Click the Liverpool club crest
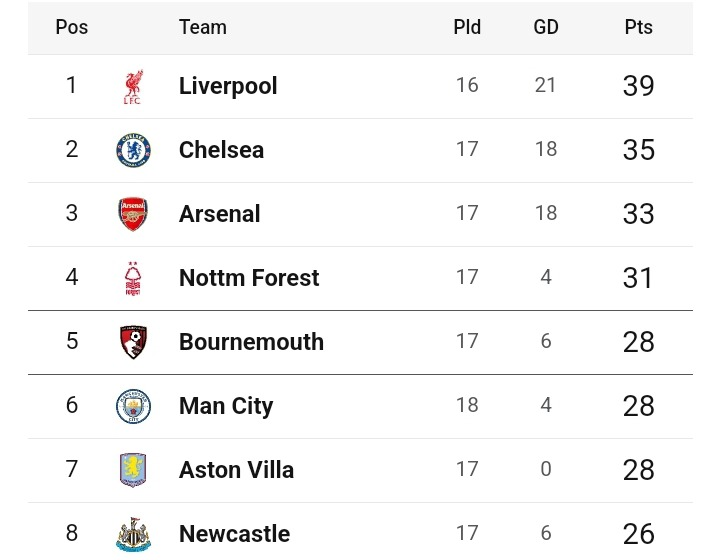This screenshot has height=560, width=720. click(133, 86)
